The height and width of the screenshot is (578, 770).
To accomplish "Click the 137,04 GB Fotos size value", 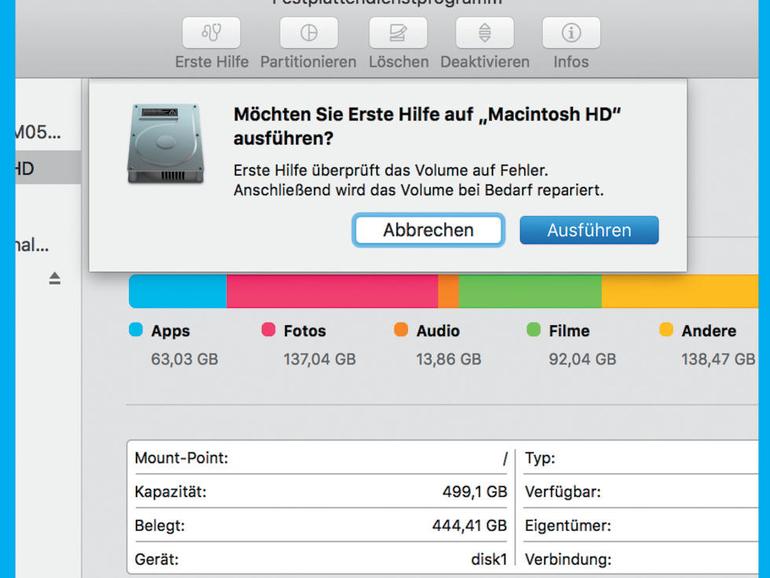I will (x=320, y=359).
